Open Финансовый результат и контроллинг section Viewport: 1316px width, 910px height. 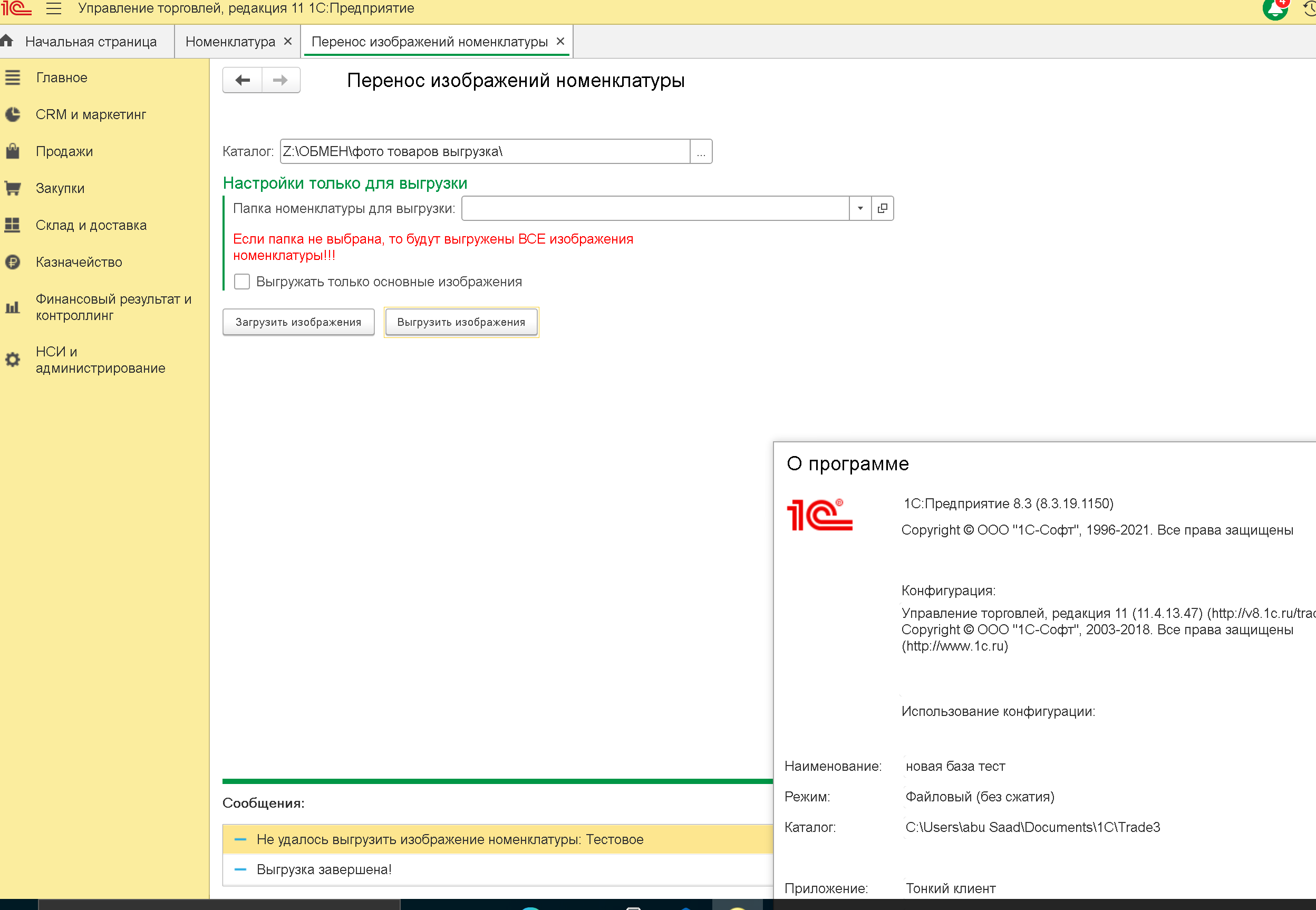(113, 307)
